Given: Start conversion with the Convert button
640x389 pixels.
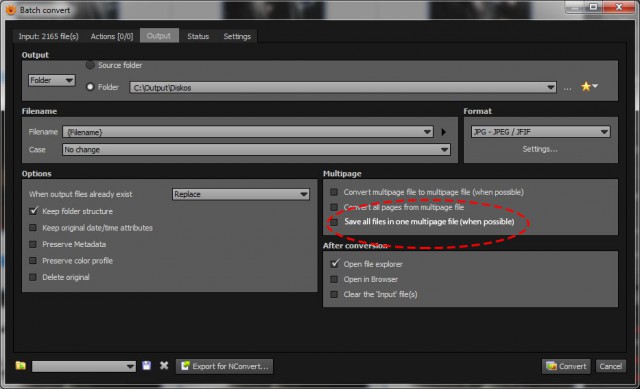Looking at the screenshot, I should [566, 366].
